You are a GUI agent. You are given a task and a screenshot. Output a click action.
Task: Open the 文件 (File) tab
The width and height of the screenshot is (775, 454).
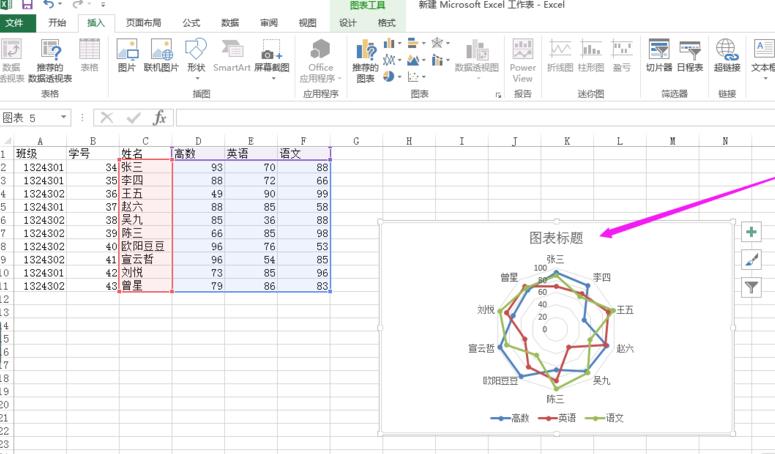[14, 23]
